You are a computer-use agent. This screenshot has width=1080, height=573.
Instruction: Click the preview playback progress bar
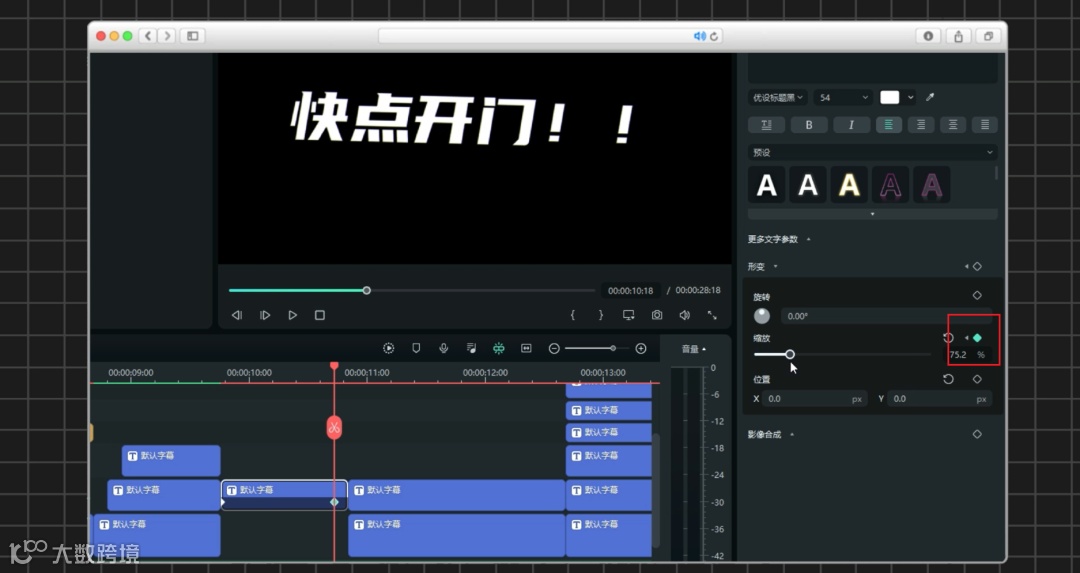click(412, 291)
